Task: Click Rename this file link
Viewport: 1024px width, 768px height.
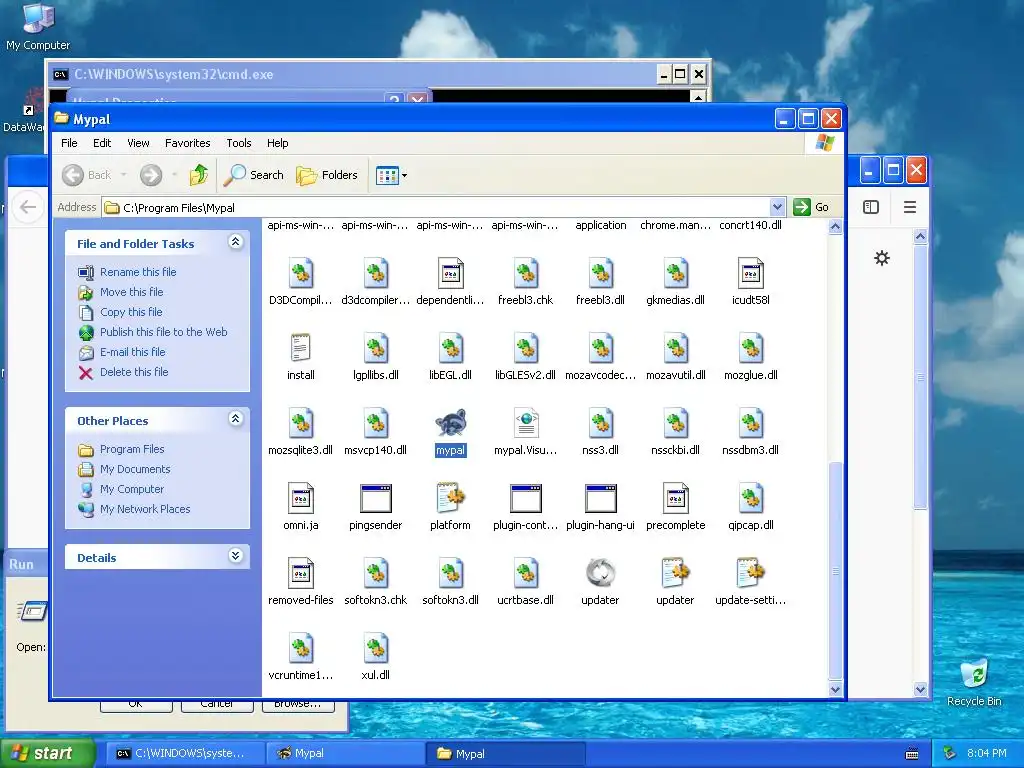Action: pos(138,272)
